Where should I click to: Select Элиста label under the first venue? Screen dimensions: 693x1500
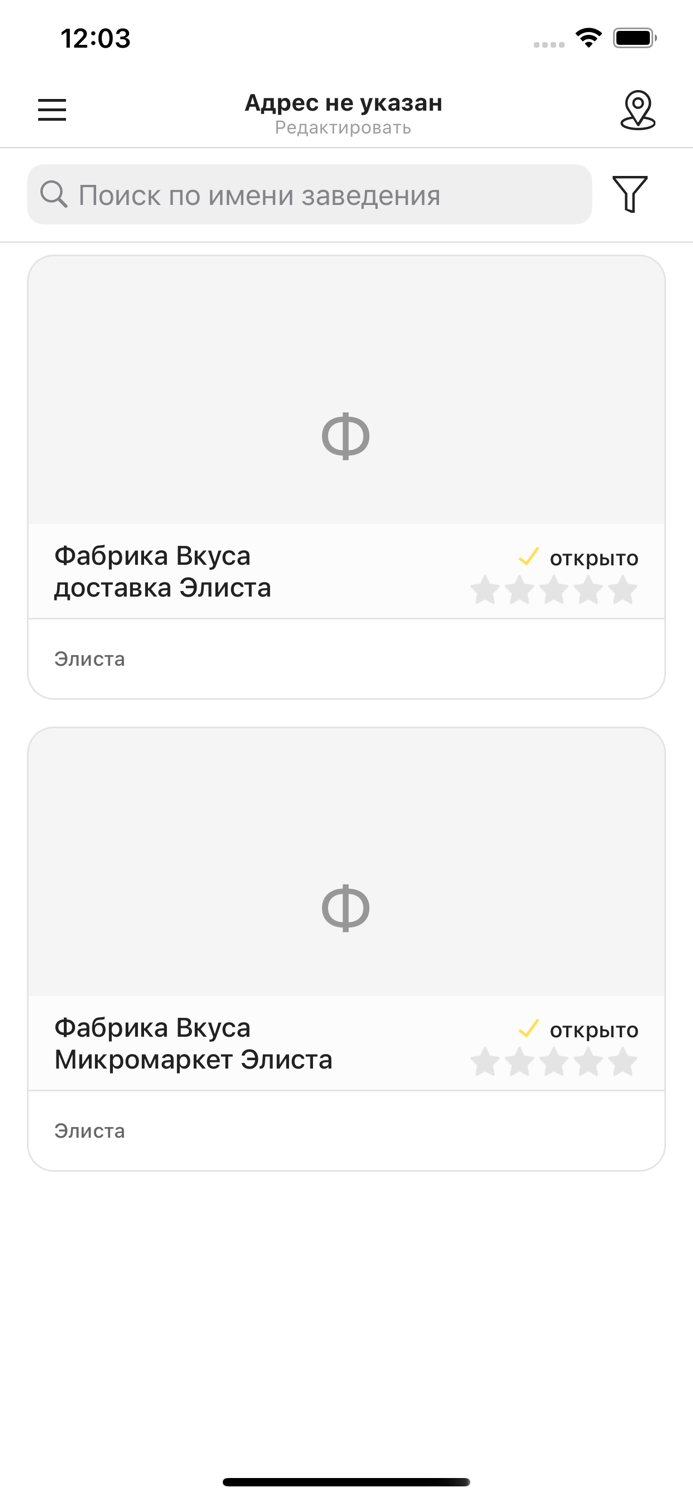point(89,659)
